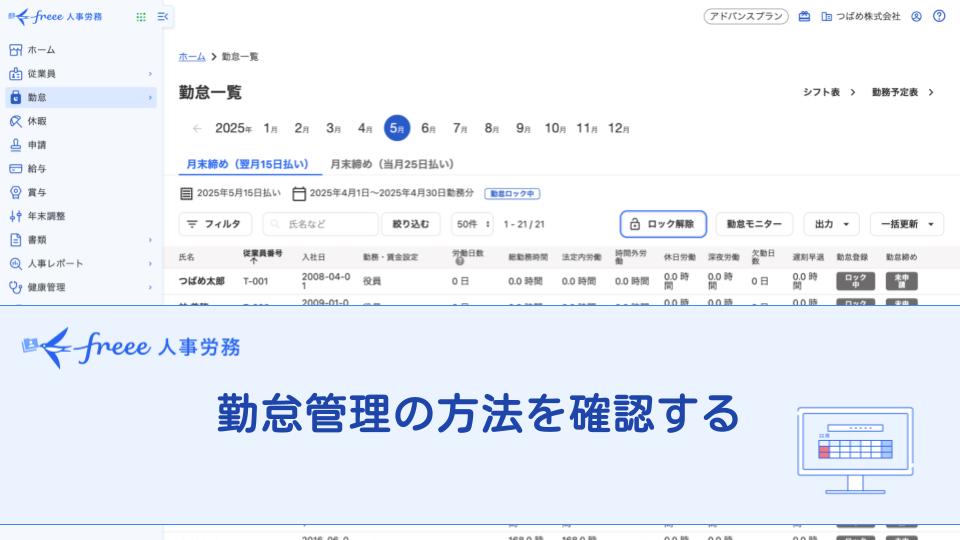The height and width of the screenshot is (540, 960).
Task: Click the 給与 card icon
Action: pos(16,169)
